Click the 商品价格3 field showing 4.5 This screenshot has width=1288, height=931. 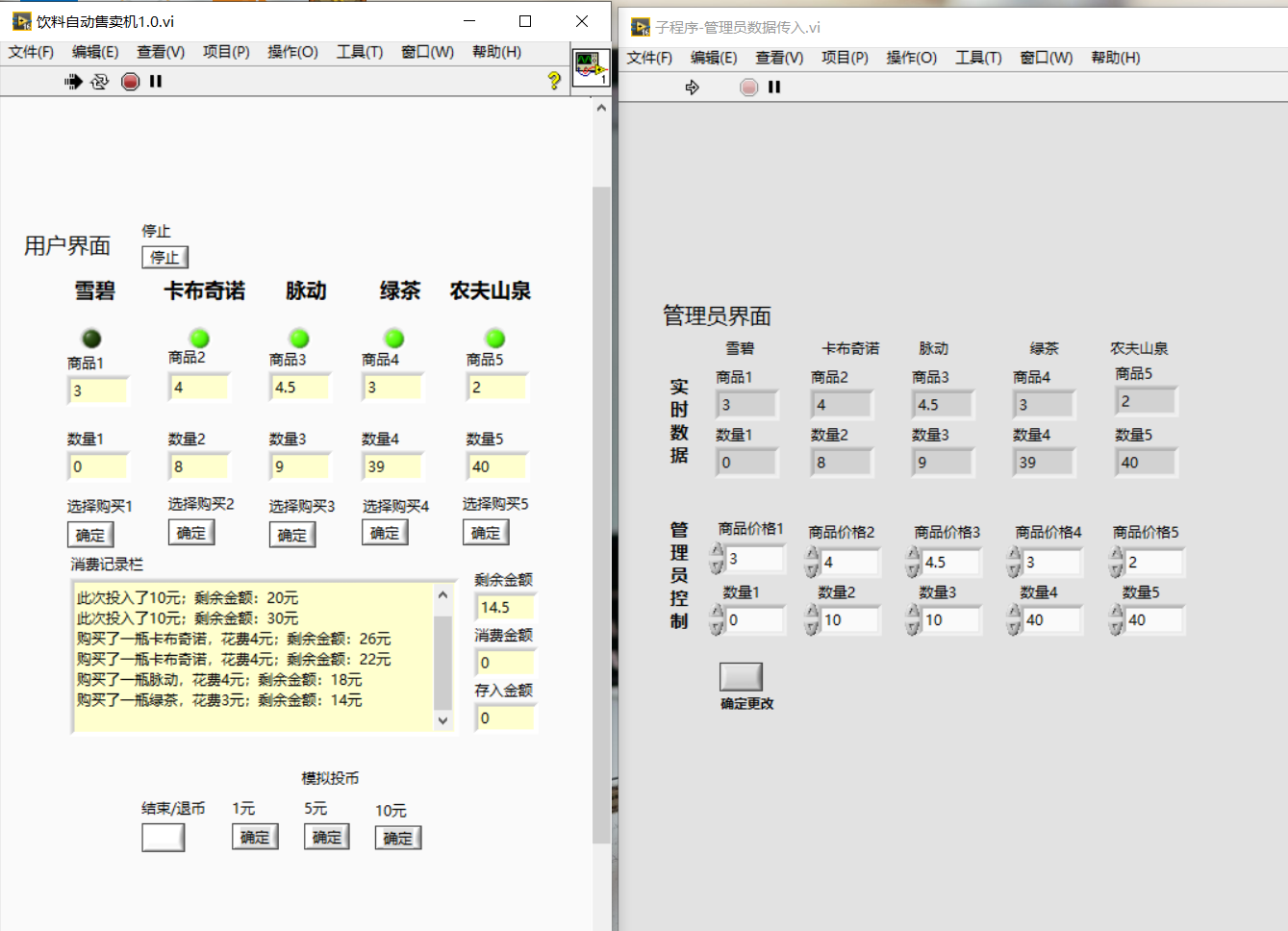coord(951,562)
